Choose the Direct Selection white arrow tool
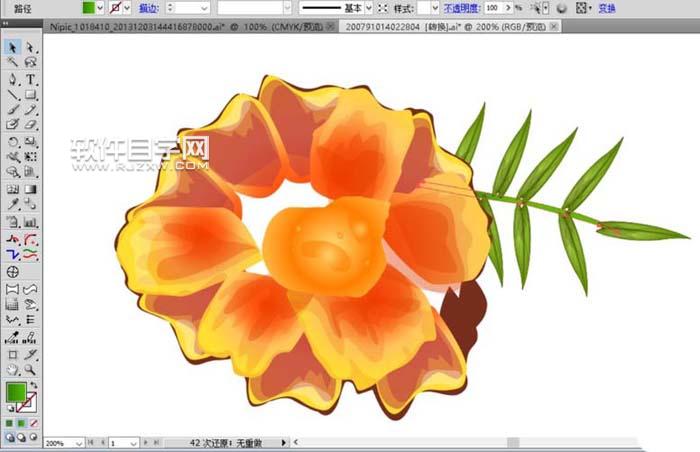The width and height of the screenshot is (700, 452). click(x=31, y=47)
